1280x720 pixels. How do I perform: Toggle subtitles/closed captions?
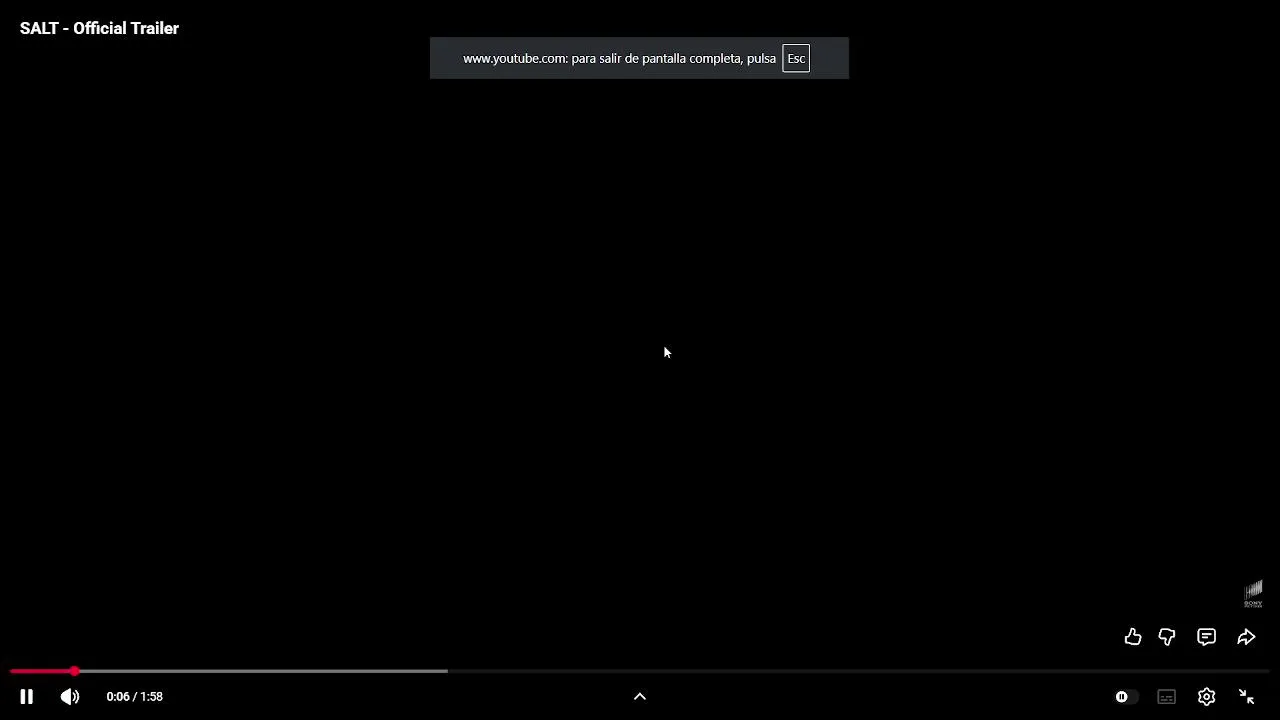coord(1166,697)
